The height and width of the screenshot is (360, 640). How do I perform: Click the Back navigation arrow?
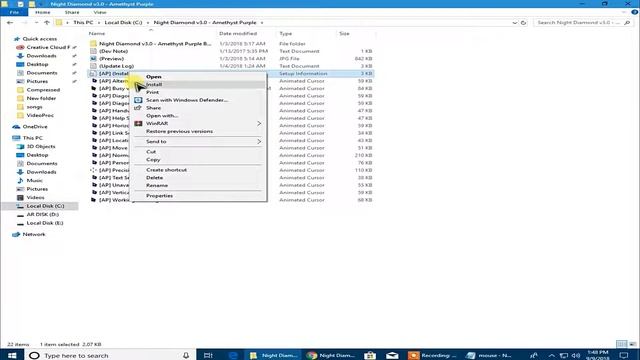pos(10,23)
